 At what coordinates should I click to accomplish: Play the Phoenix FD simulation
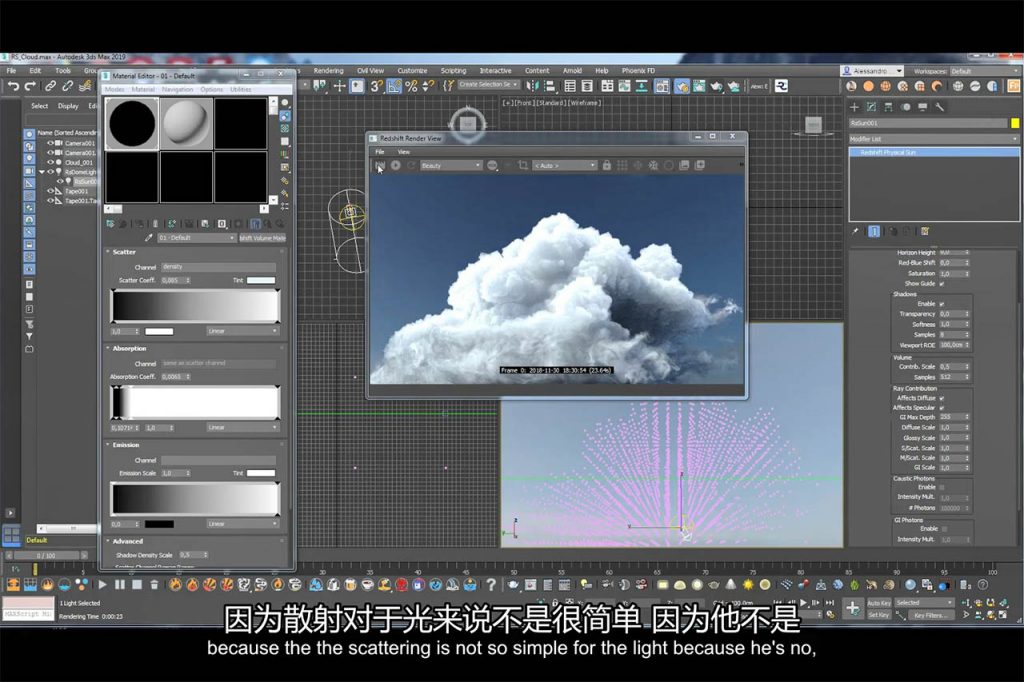click(x=103, y=585)
